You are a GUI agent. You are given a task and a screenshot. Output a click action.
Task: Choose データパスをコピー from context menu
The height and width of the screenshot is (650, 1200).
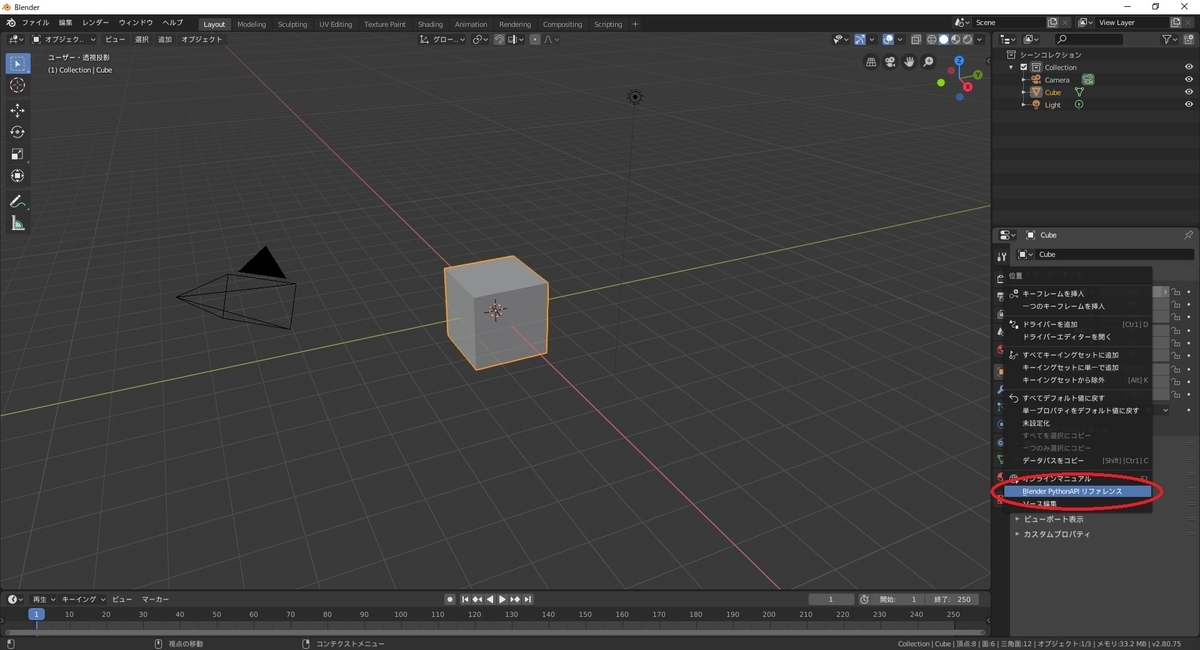1079,460
